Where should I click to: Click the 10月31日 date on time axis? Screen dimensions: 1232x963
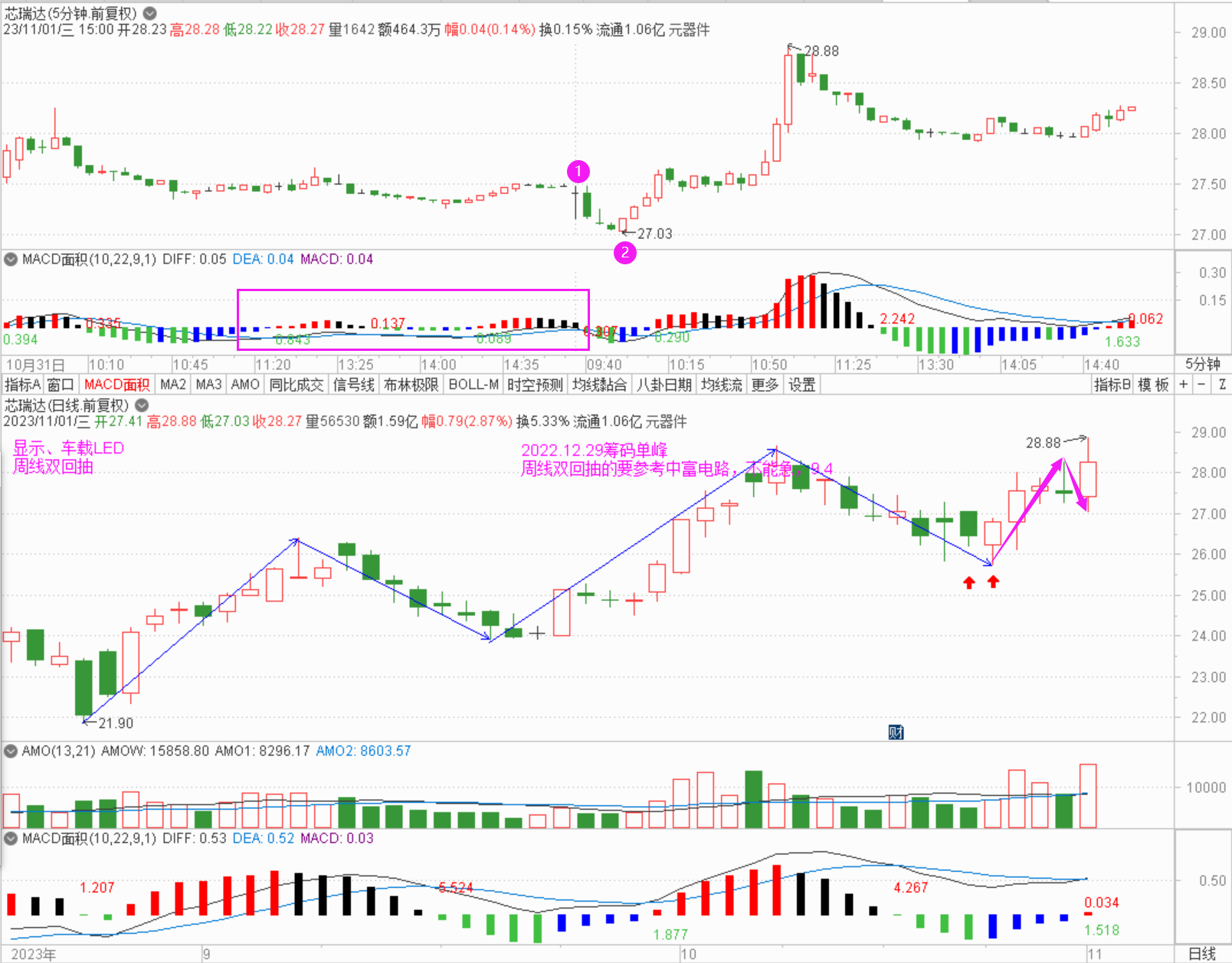point(35,365)
